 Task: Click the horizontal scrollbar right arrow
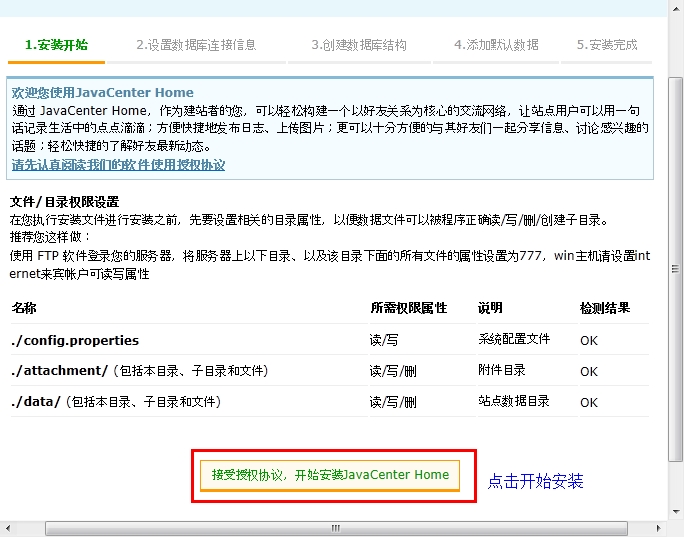coord(659,528)
